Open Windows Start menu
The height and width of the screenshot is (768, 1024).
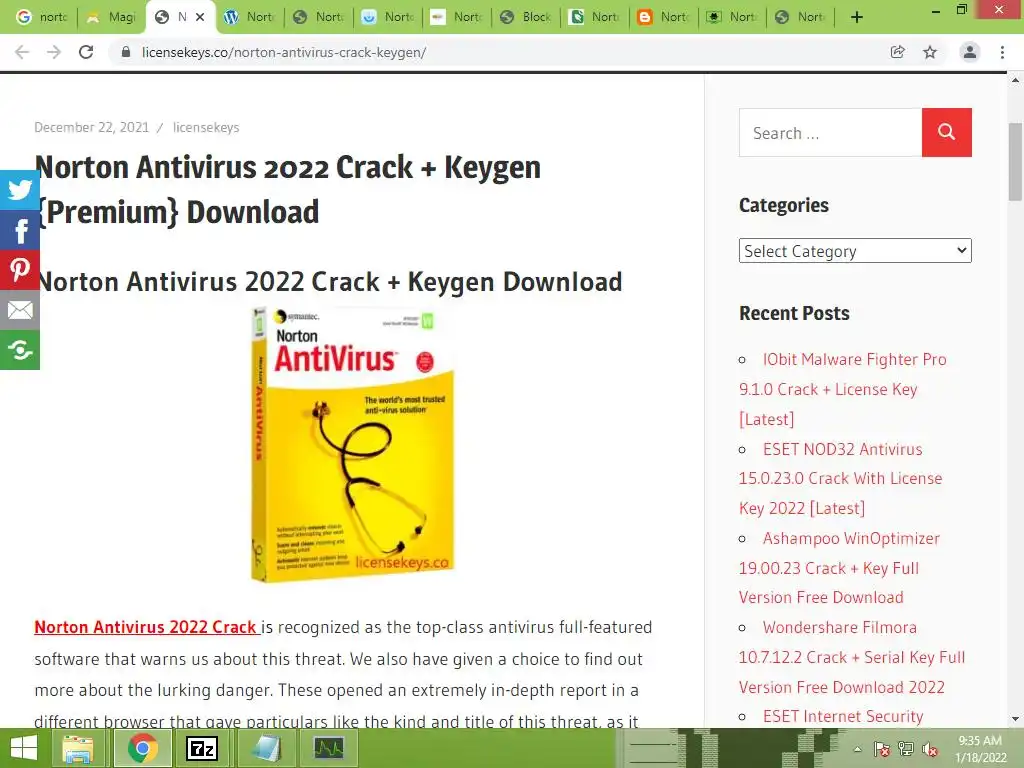click(x=24, y=748)
